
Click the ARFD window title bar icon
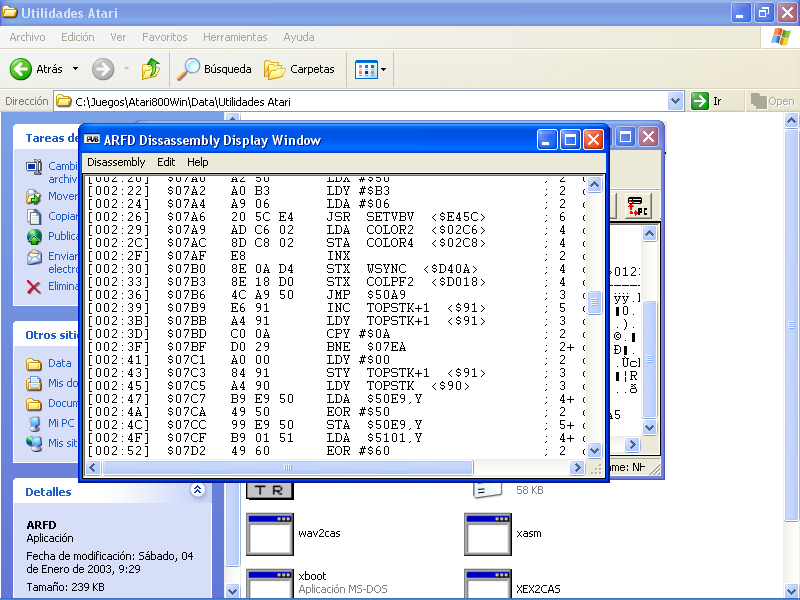(x=92, y=139)
